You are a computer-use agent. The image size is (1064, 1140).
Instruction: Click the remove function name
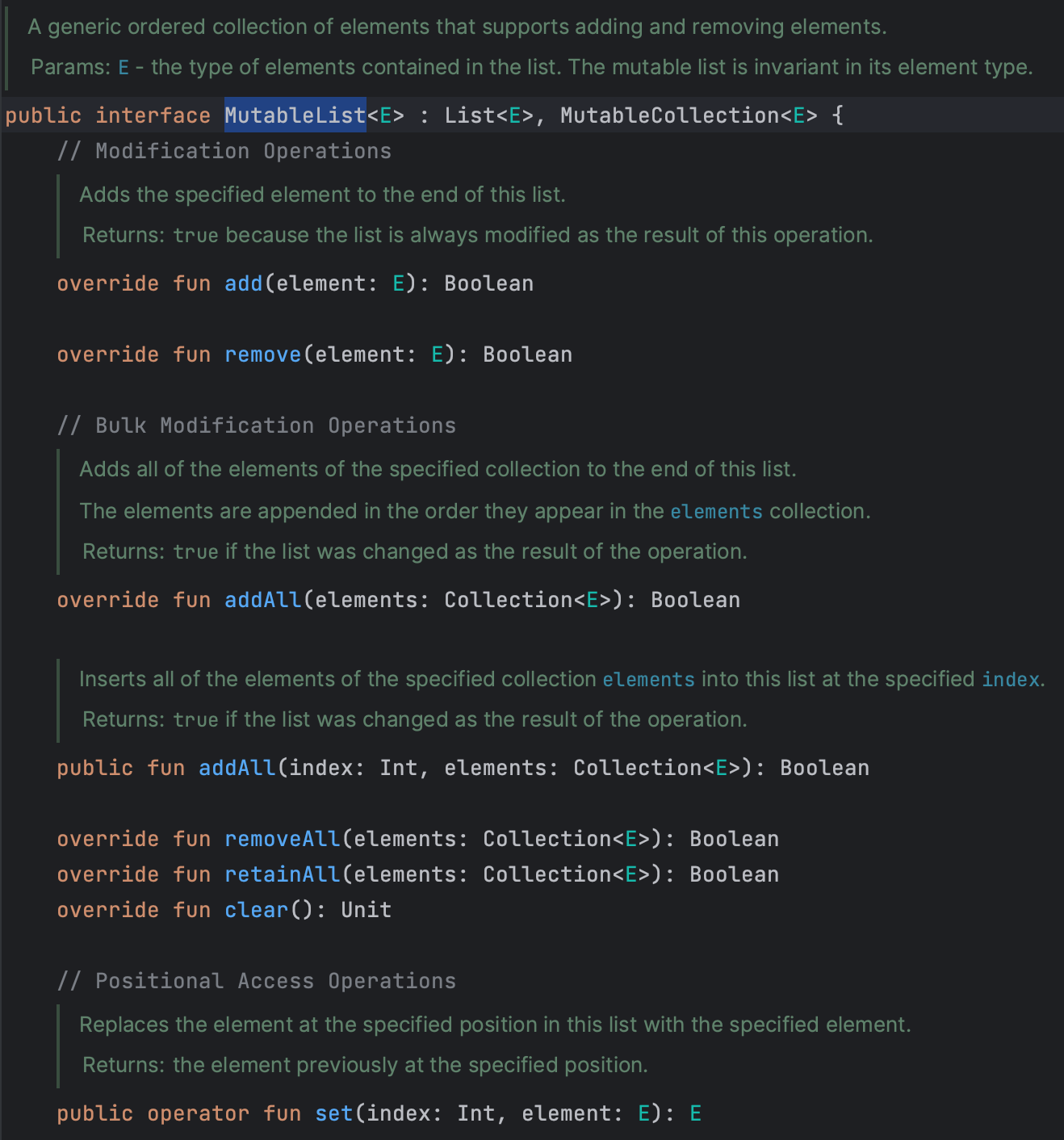(263, 354)
